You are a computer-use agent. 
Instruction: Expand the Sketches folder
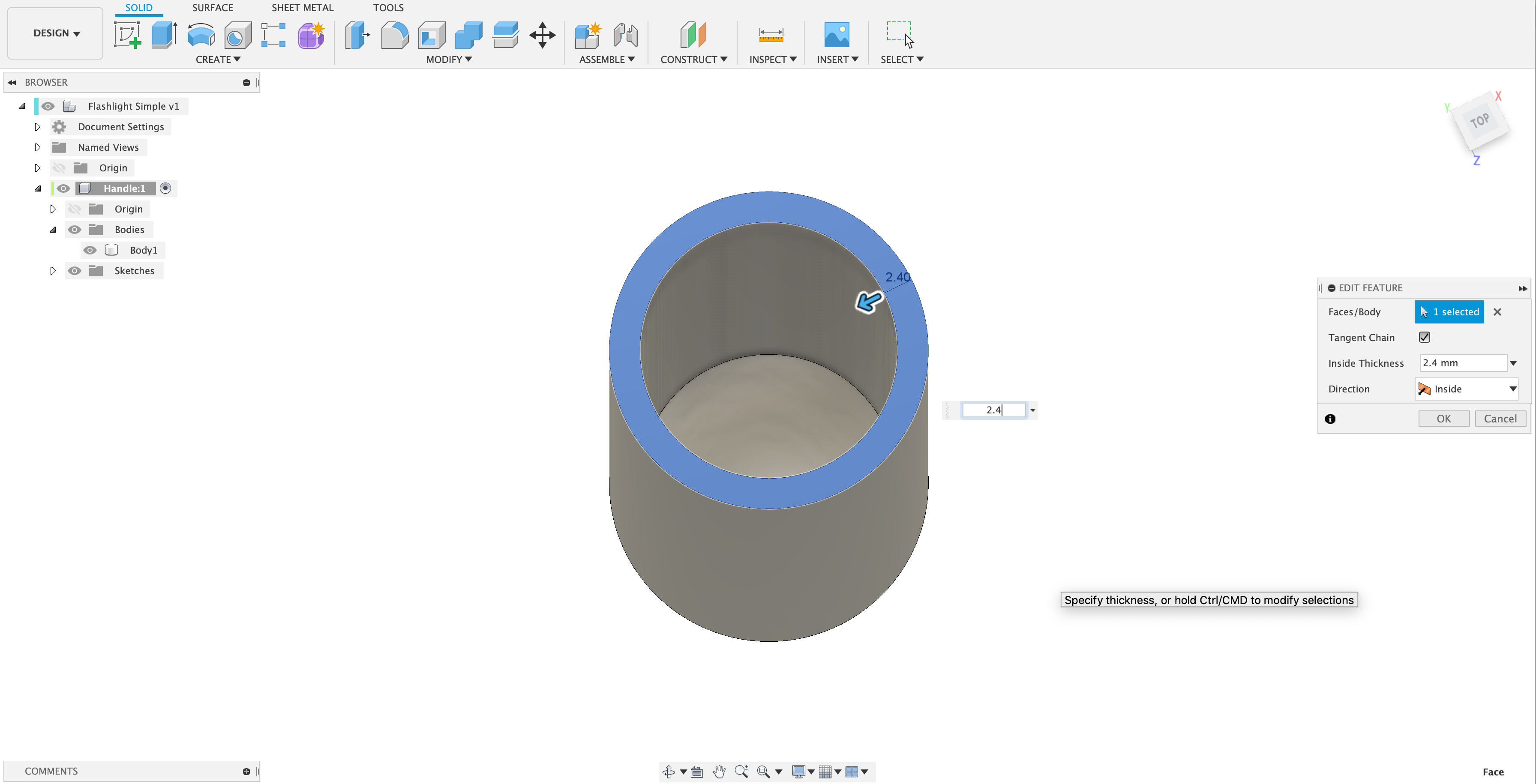coord(52,270)
